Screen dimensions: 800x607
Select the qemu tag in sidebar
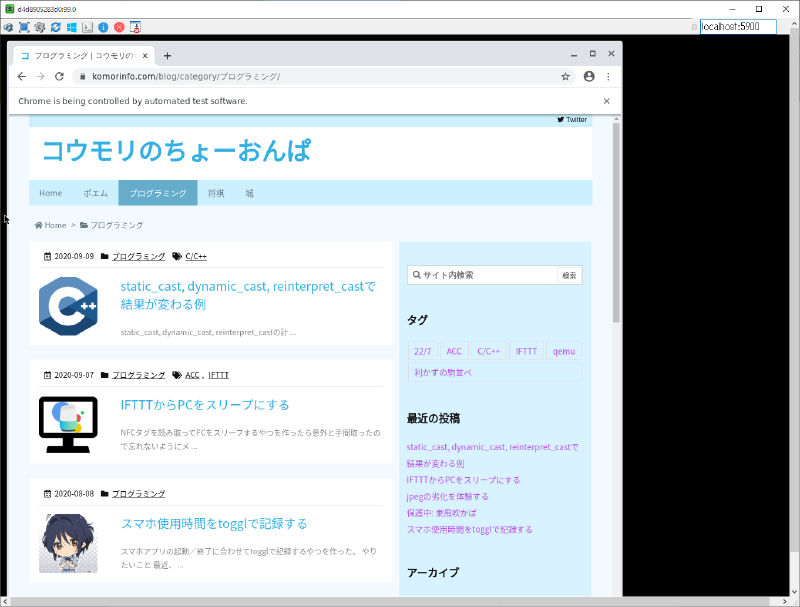(x=563, y=351)
